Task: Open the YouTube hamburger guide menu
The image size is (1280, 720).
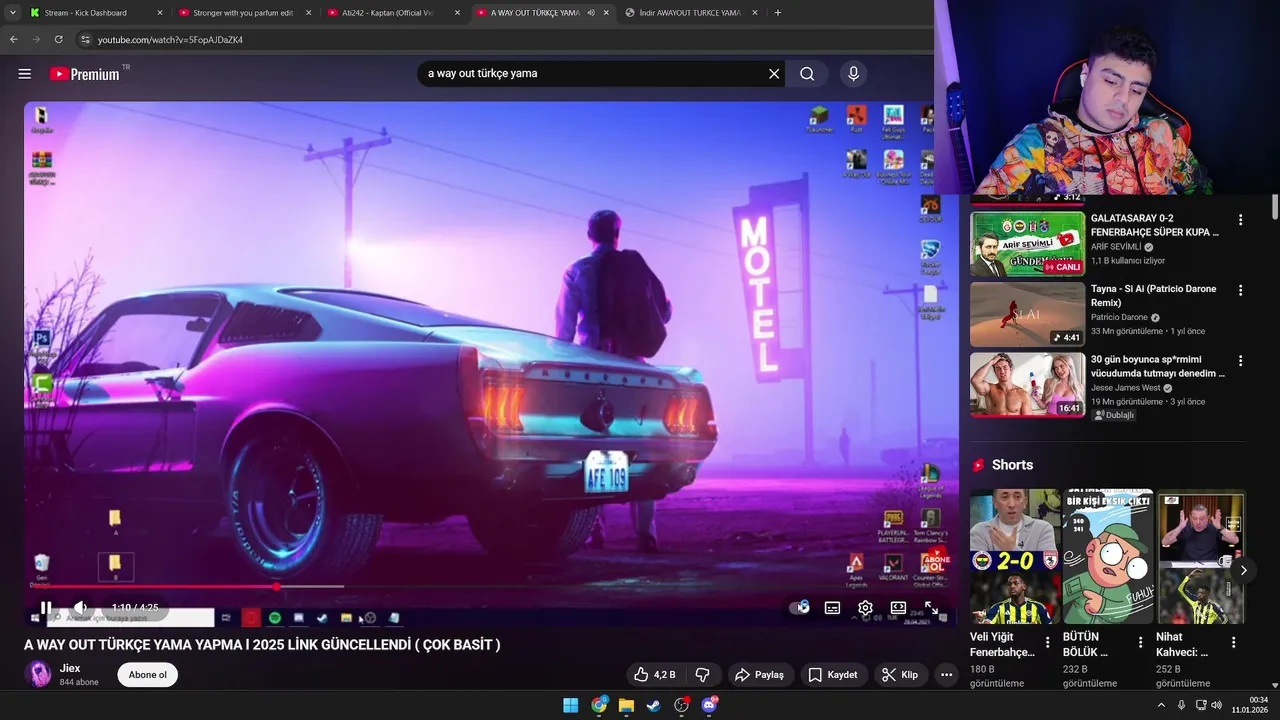Action: [x=25, y=74]
